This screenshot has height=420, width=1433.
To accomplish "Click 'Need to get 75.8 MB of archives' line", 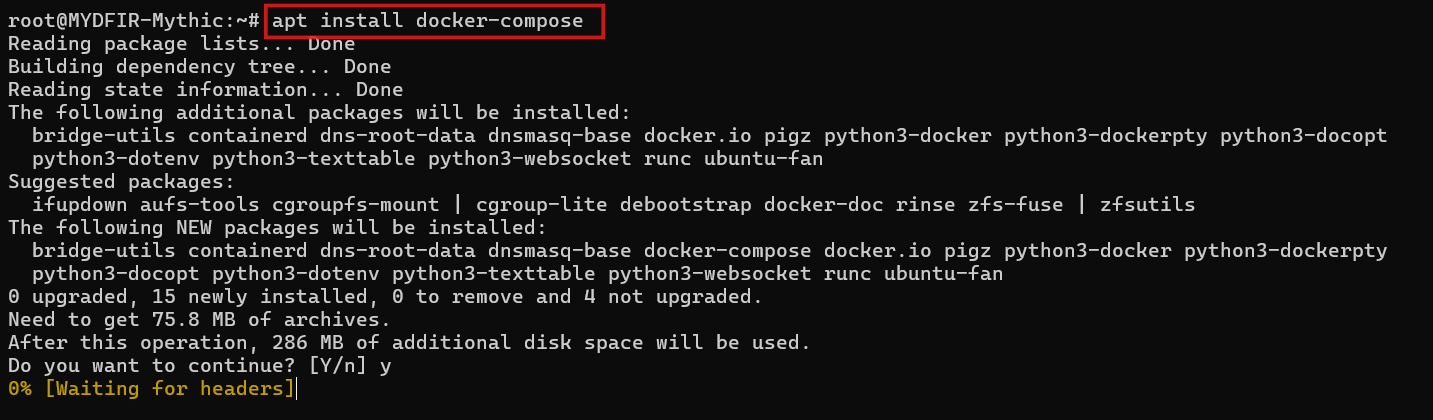I will pyautogui.click(x=199, y=320).
